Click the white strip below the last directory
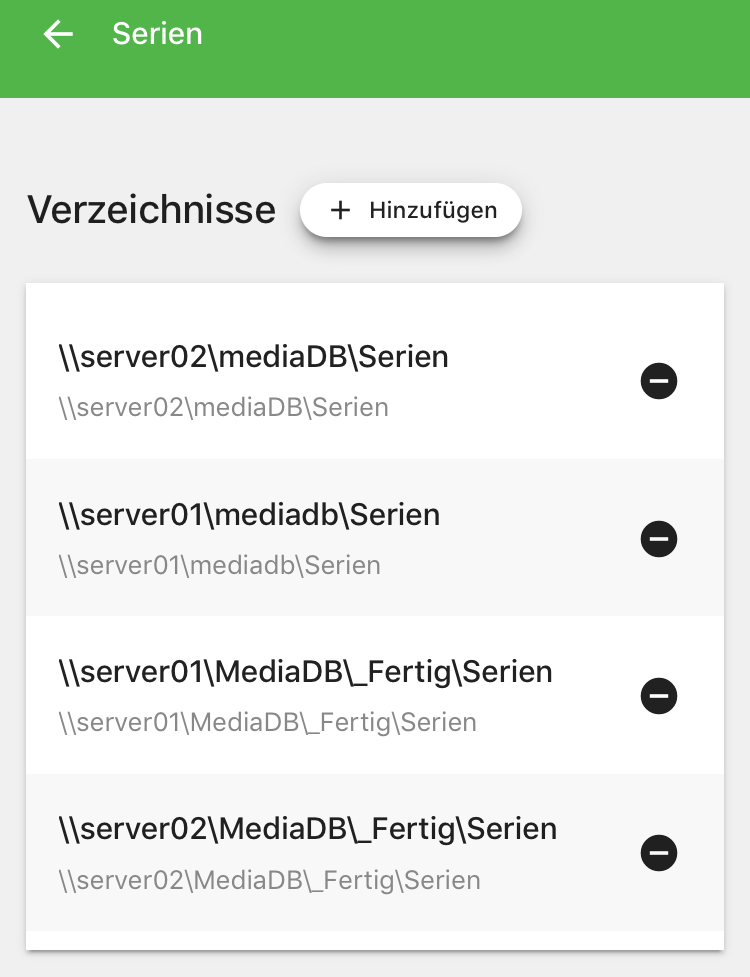The image size is (750, 977). [x=374, y=940]
